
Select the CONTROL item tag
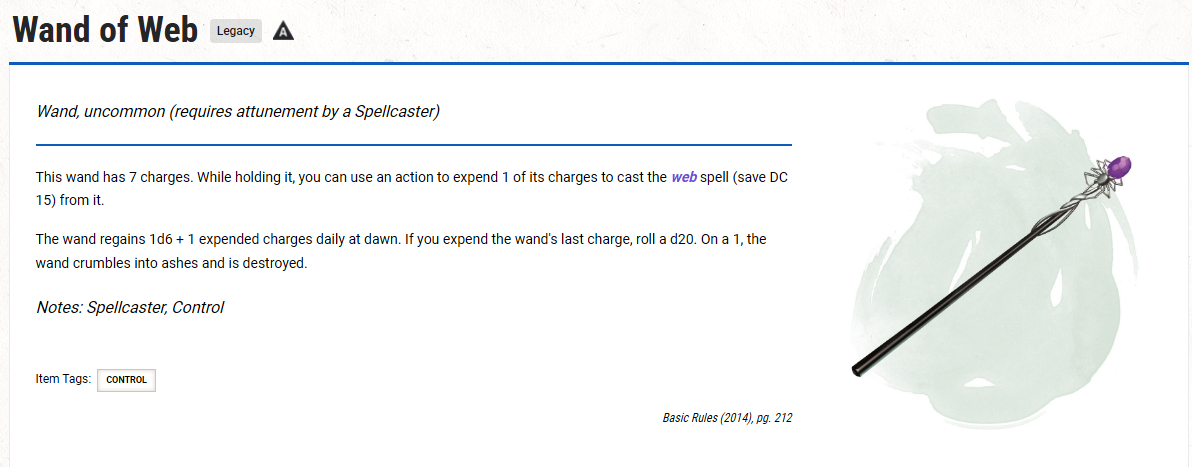click(x=126, y=380)
